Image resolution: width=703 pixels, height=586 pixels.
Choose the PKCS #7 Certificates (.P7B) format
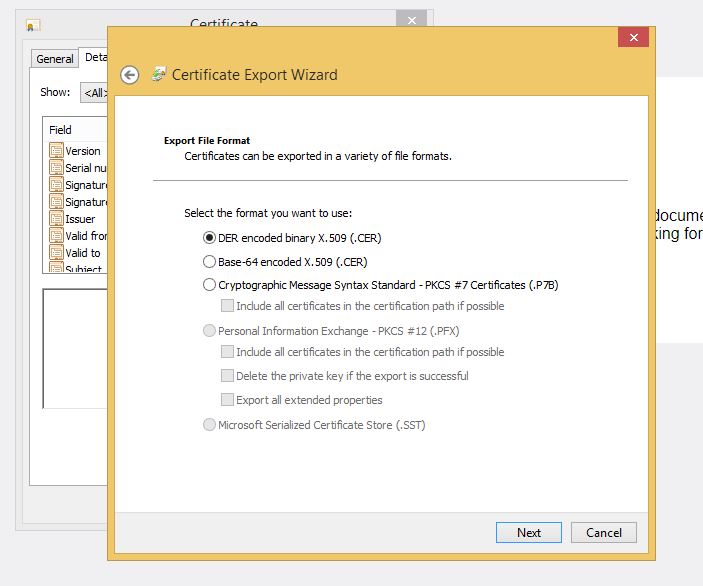coord(209,285)
